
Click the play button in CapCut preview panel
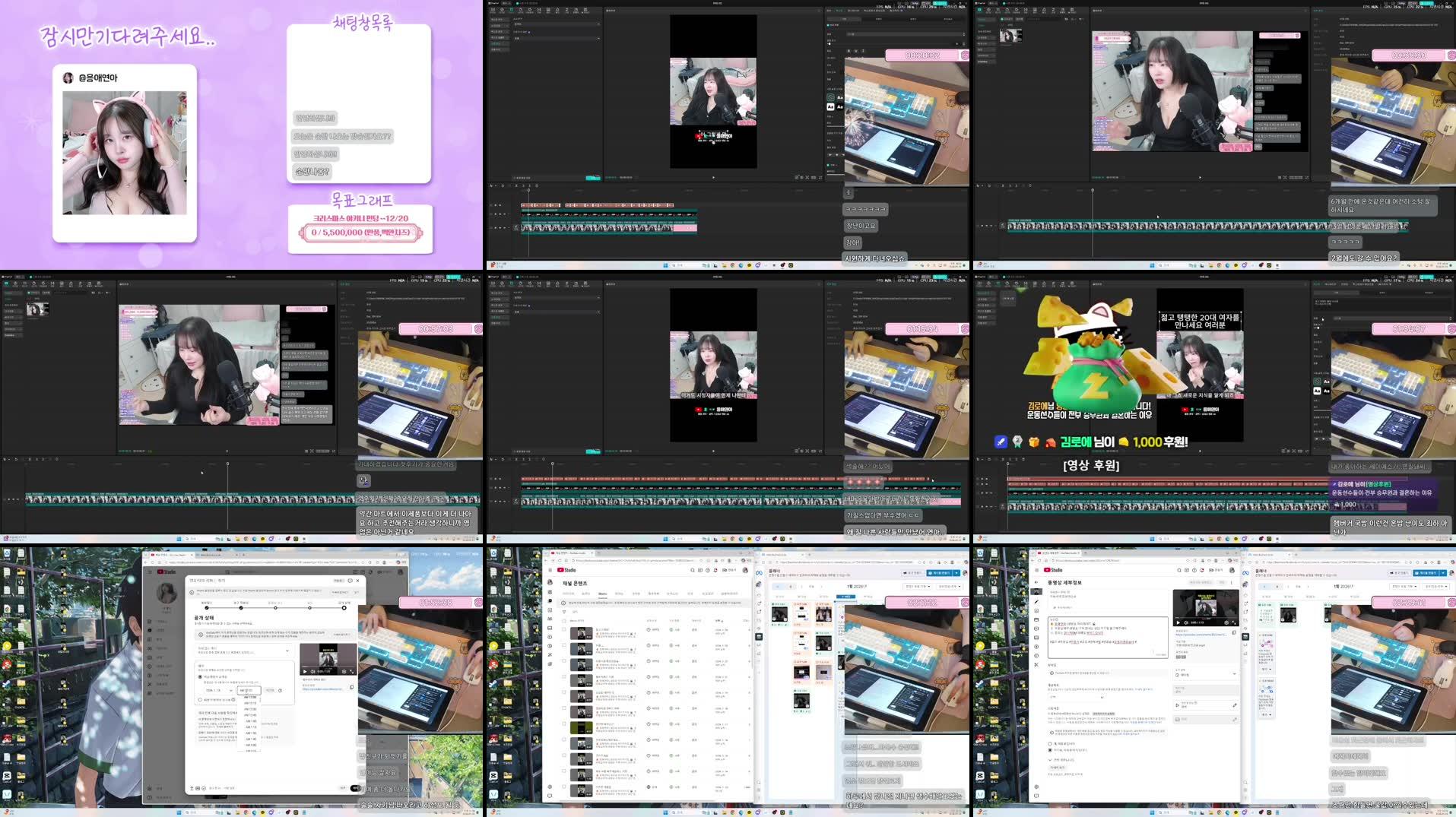click(x=713, y=177)
